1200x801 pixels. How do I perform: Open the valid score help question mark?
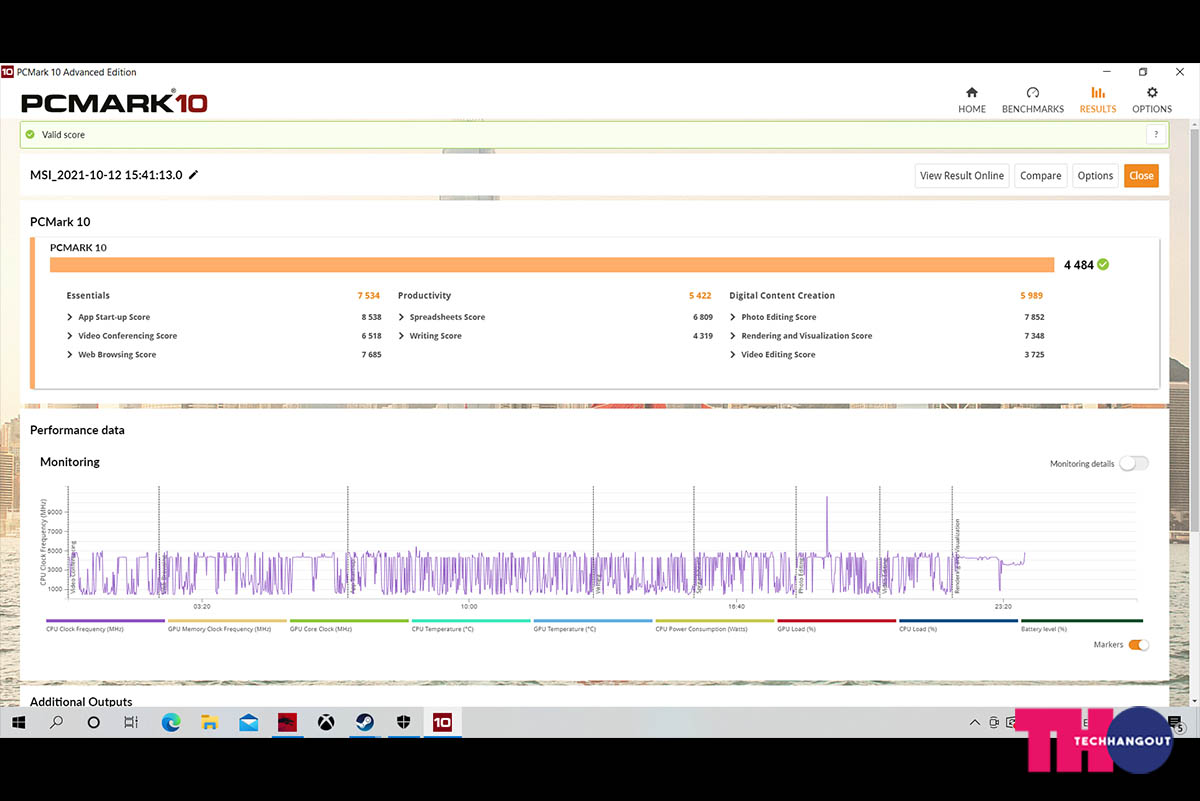tap(1156, 134)
